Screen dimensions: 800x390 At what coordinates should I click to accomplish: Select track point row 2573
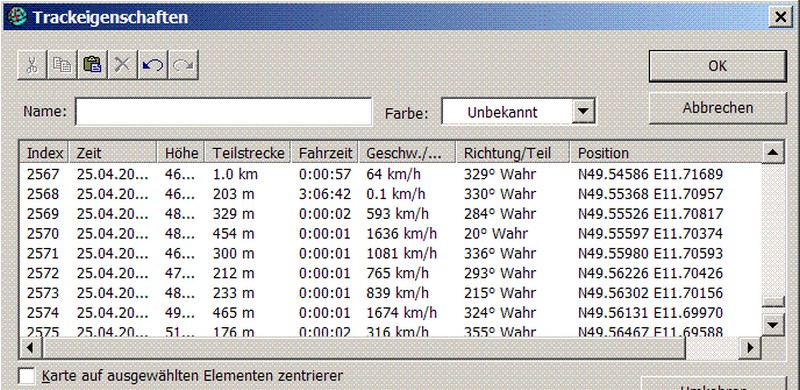pyautogui.click(x=391, y=294)
